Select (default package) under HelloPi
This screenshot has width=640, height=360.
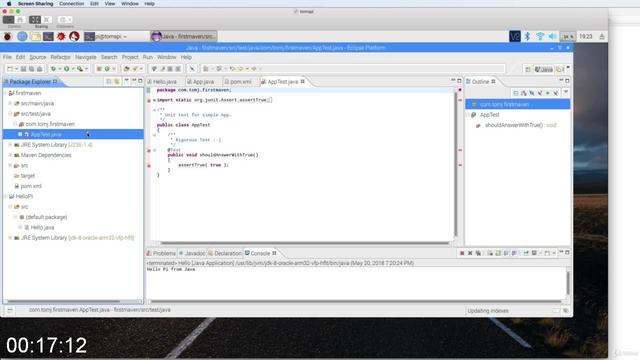tap(46, 217)
